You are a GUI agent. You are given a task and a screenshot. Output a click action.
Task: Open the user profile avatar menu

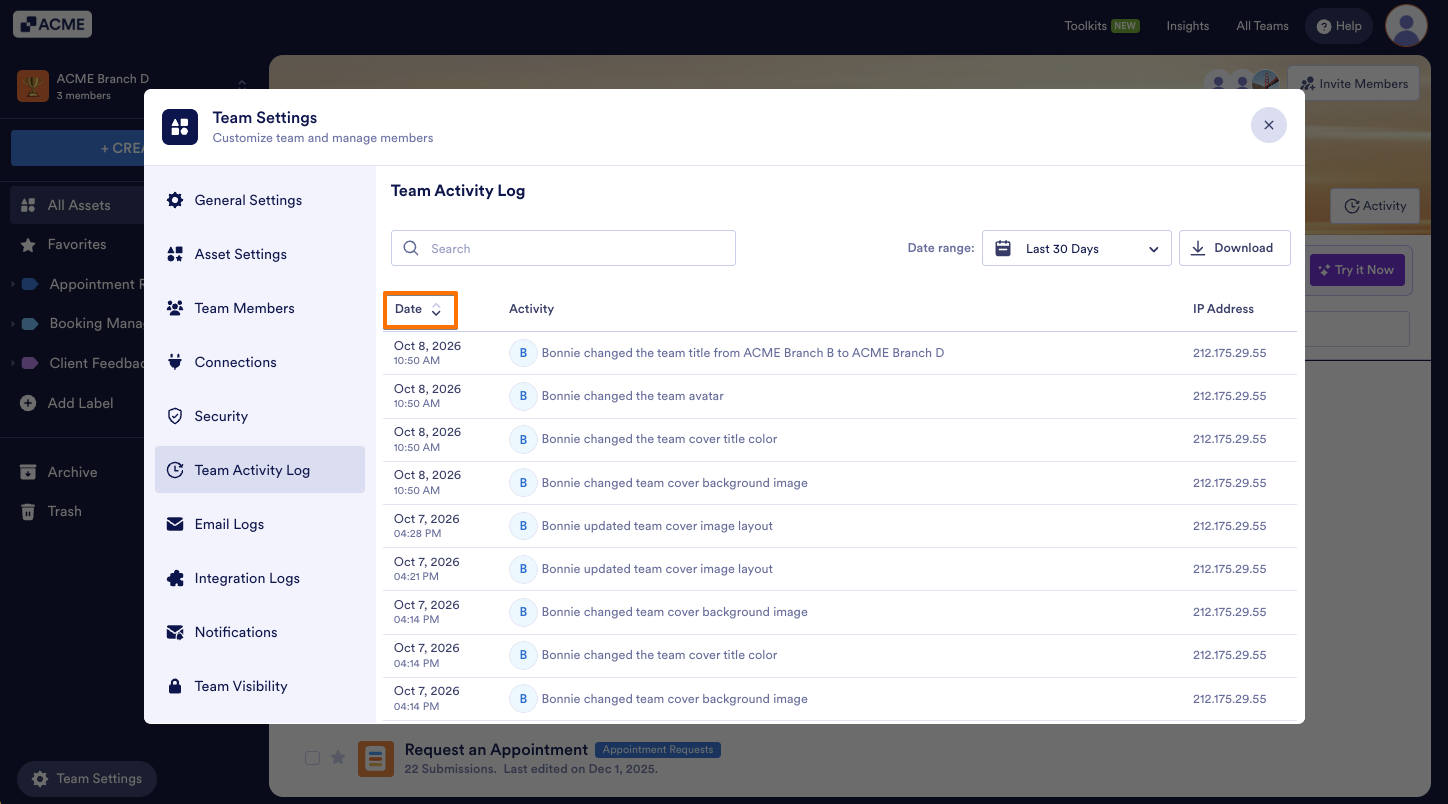(1406, 26)
